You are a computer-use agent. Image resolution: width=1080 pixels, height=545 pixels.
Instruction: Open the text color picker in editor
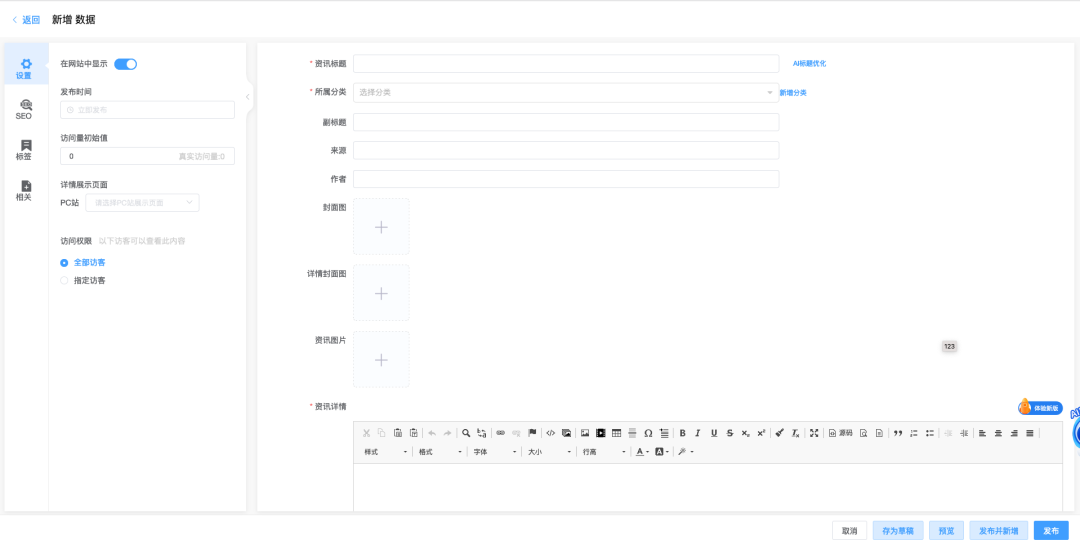[x=642, y=452]
